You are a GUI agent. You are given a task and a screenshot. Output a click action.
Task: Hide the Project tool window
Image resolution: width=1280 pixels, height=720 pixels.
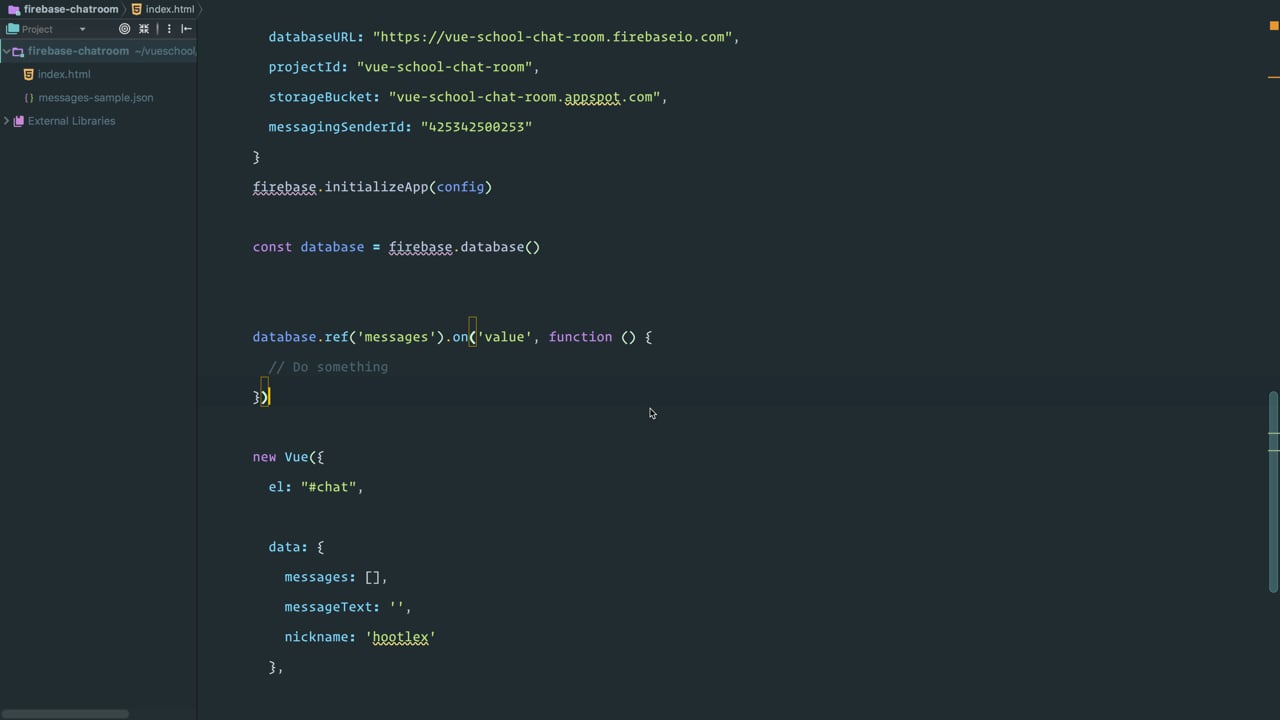[187, 29]
